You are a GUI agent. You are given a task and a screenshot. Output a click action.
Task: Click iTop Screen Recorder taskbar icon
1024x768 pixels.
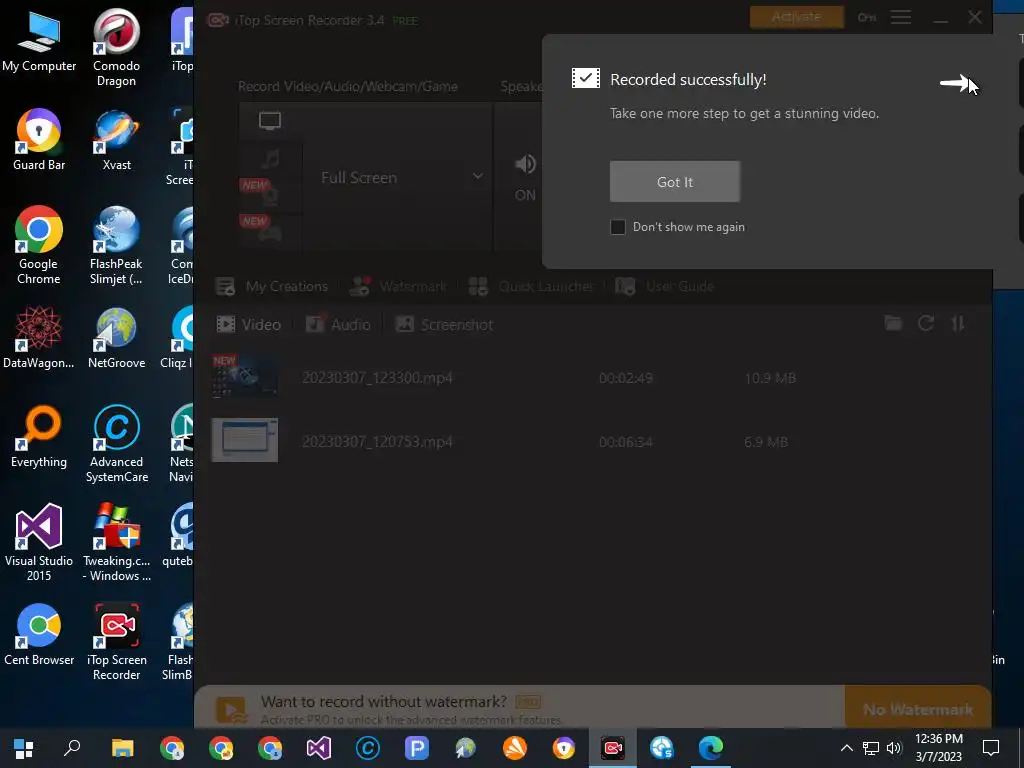click(613, 748)
